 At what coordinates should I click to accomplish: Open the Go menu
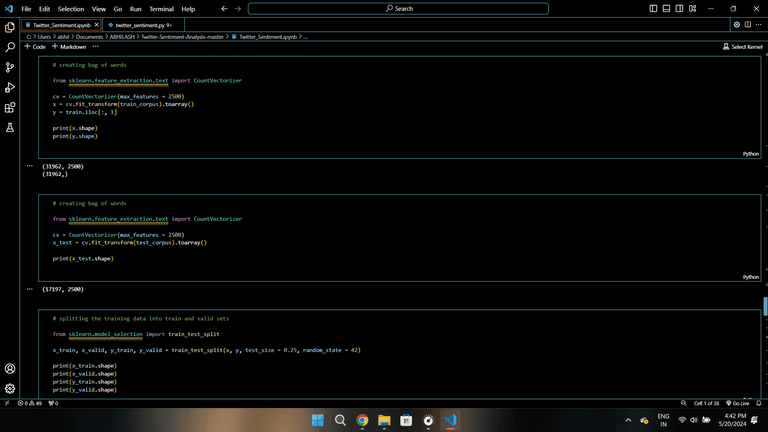click(x=118, y=9)
